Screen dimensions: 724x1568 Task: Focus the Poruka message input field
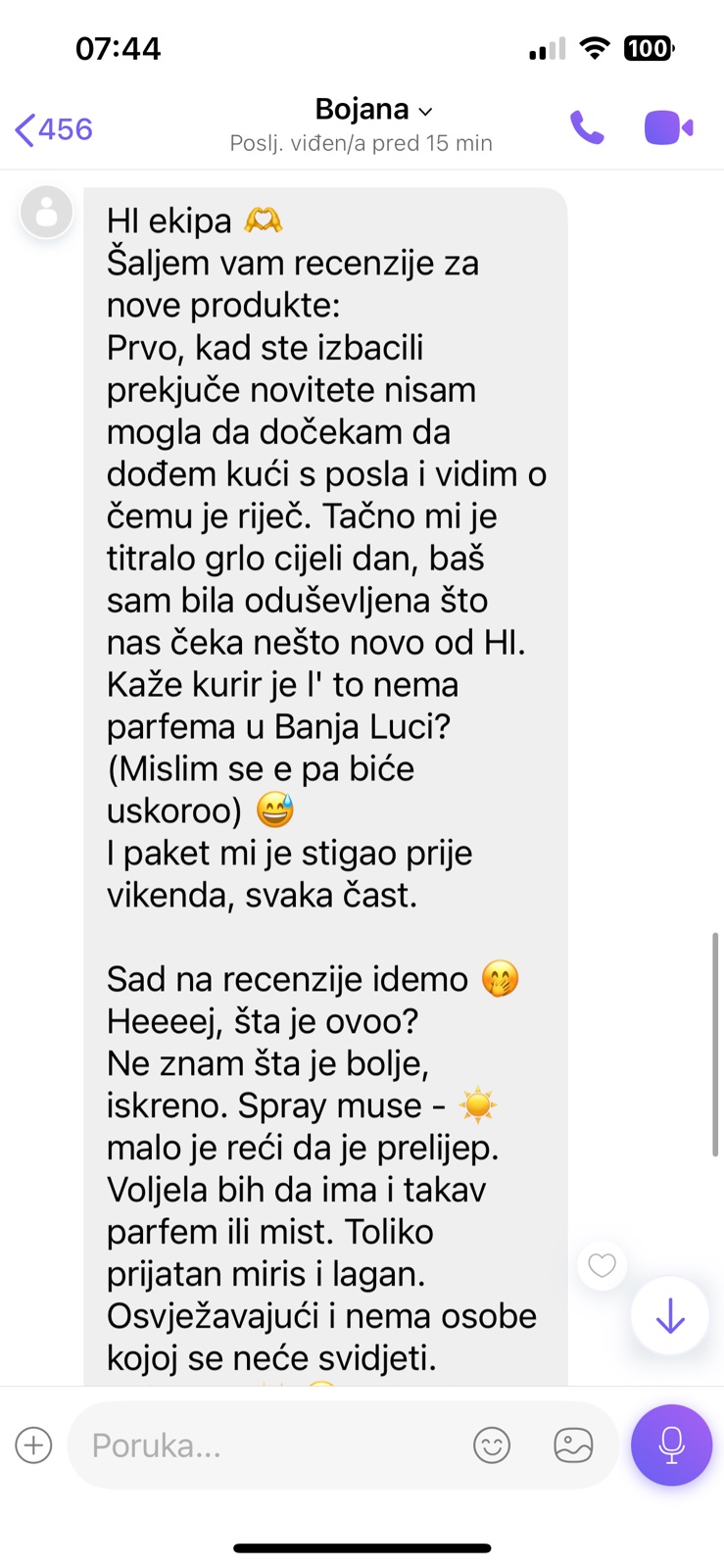265,1445
